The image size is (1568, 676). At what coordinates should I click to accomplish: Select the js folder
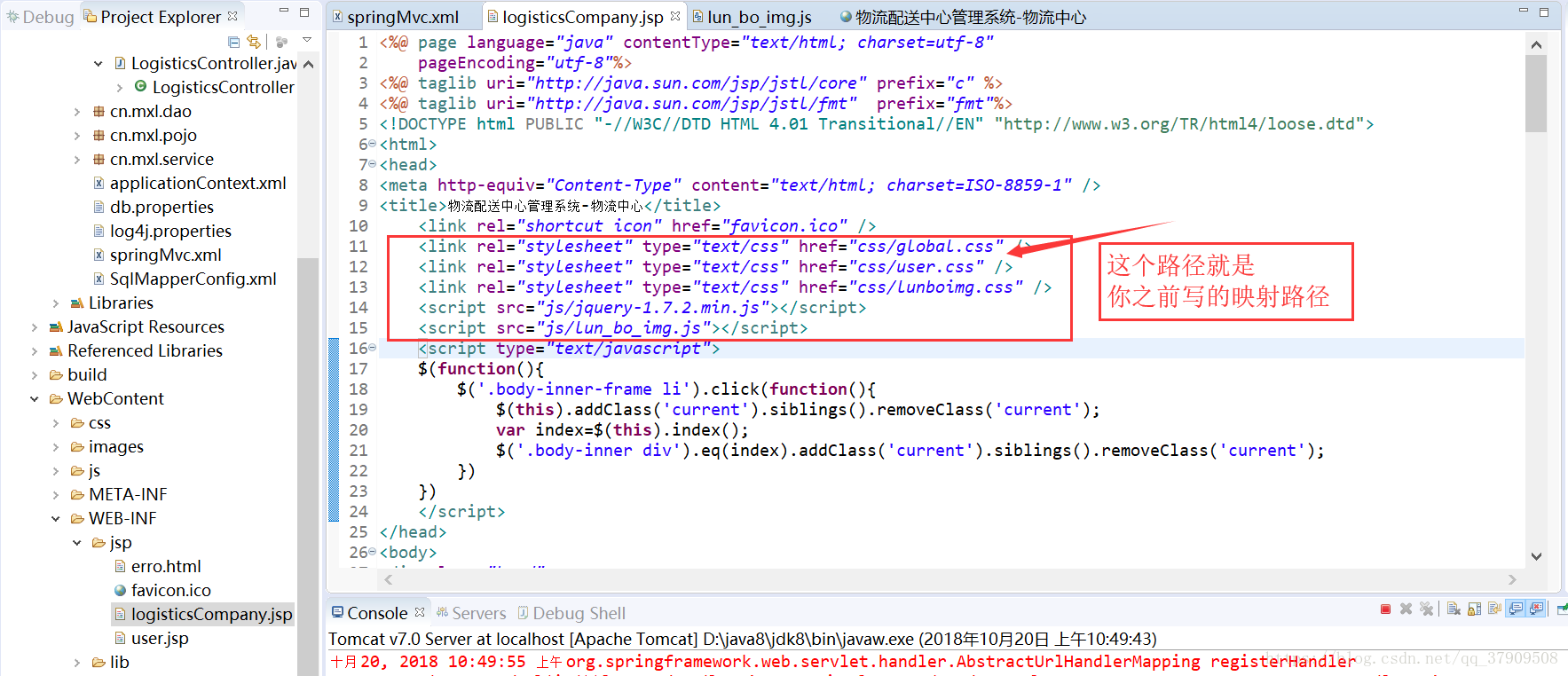[85, 470]
